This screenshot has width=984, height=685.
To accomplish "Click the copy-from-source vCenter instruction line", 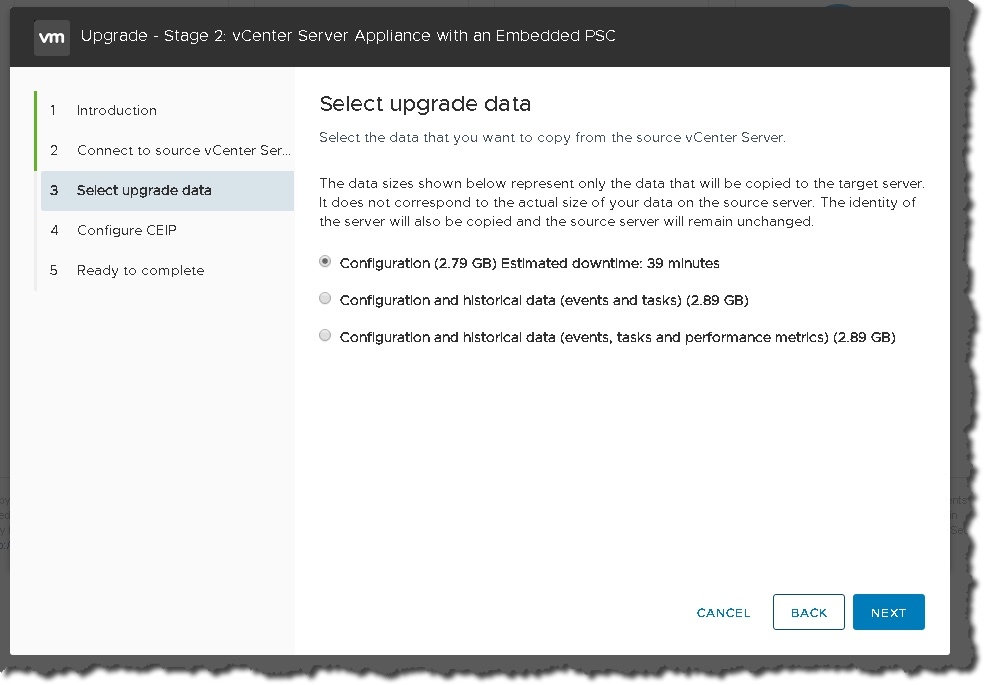I will click(552, 138).
